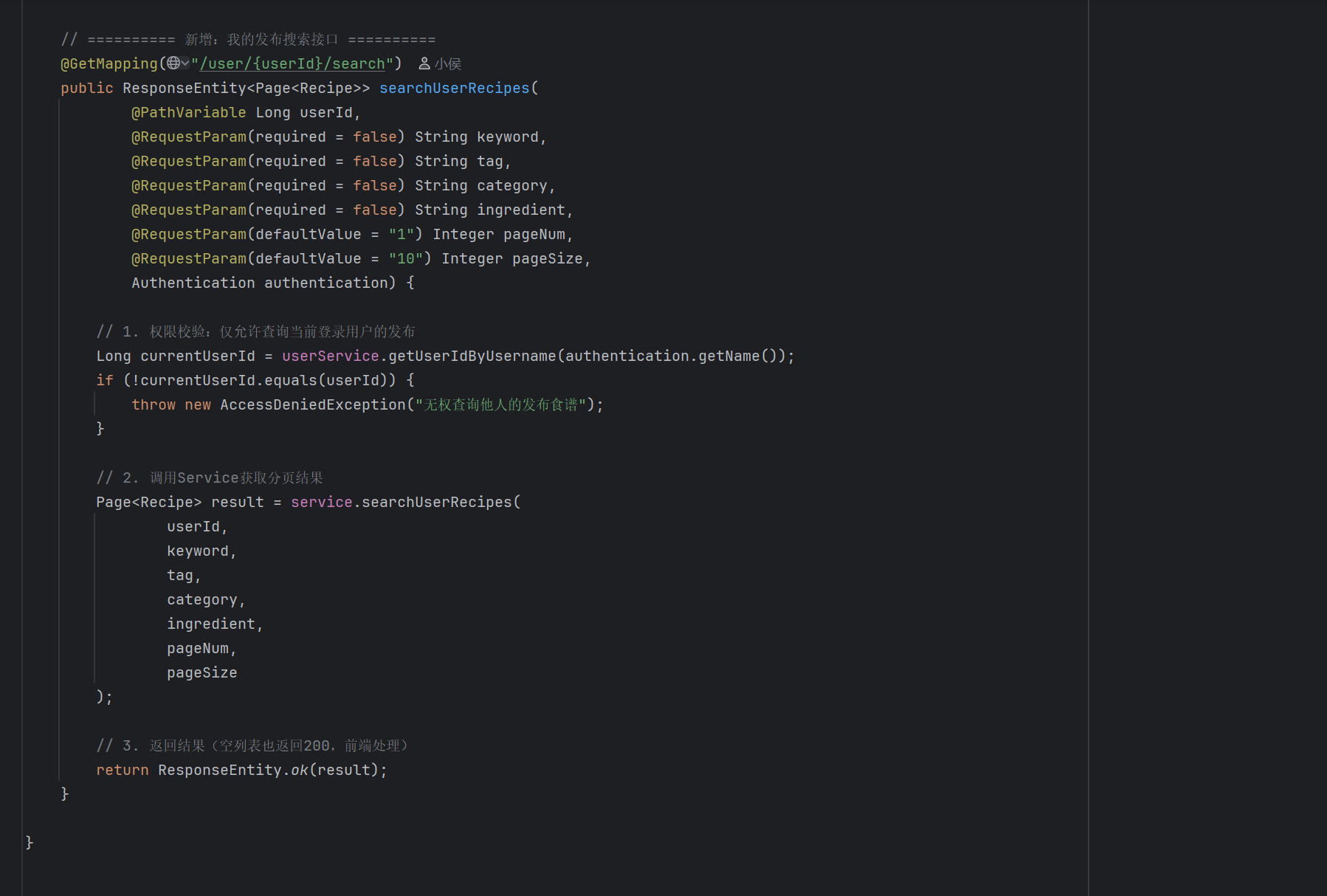Viewport: 1327px width, 896px height.
Task: Click the @PathVariable annotation
Action: (189, 113)
